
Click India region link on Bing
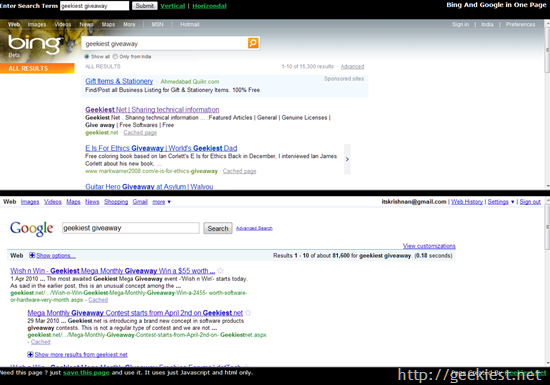[x=487, y=24]
